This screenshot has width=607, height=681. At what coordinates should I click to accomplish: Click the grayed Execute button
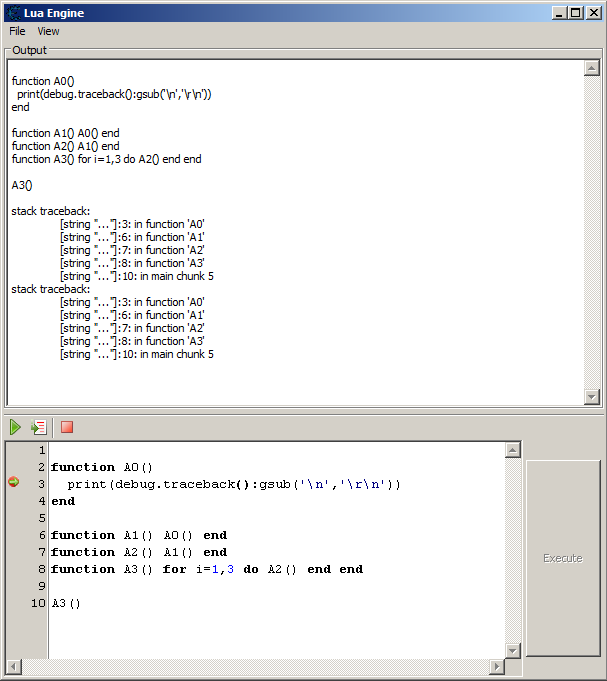tap(563, 558)
